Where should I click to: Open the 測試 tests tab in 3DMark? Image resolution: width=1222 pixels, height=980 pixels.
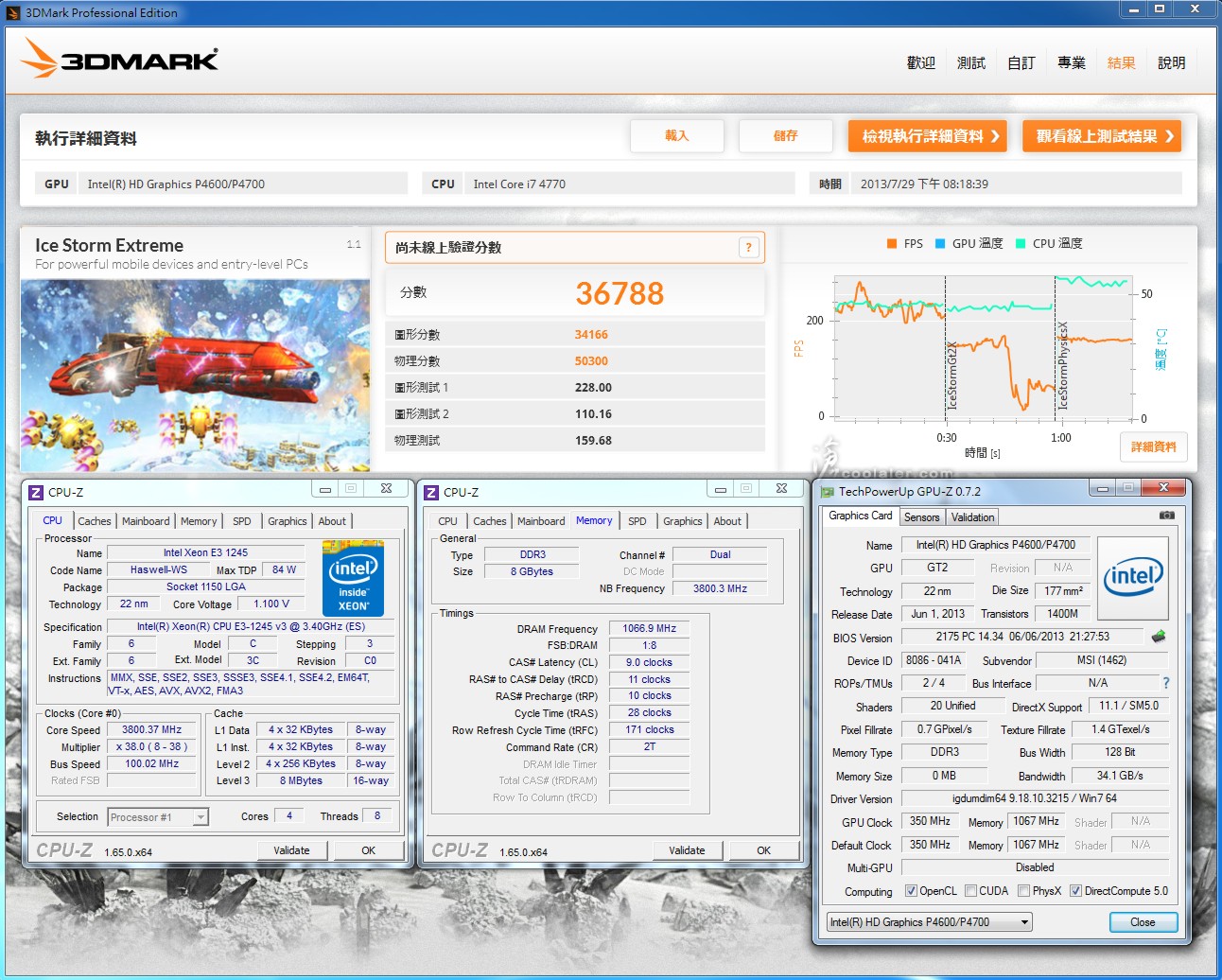(971, 62)
